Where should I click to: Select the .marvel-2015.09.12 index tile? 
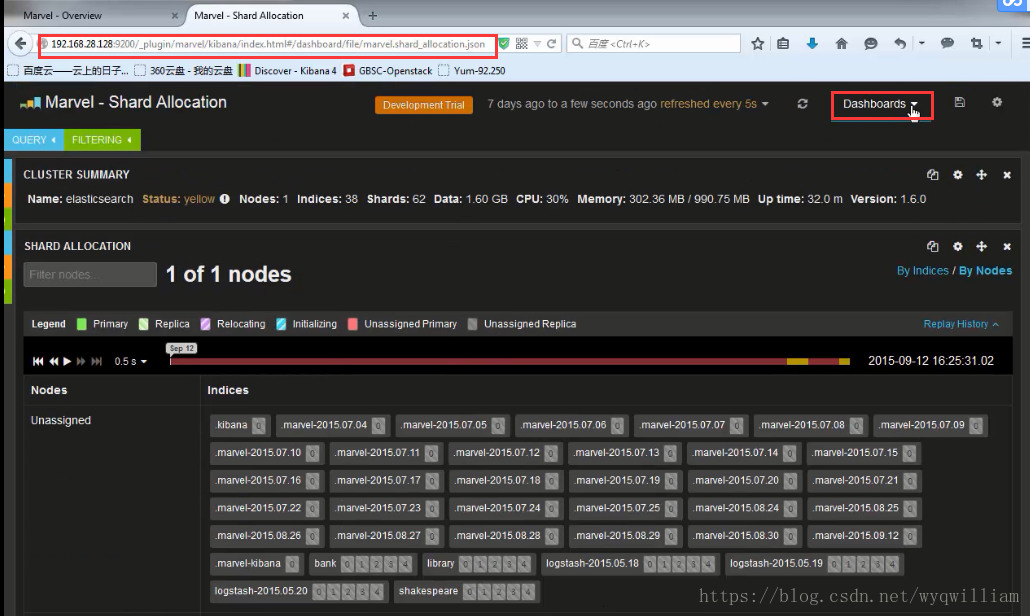coord(864,536)
